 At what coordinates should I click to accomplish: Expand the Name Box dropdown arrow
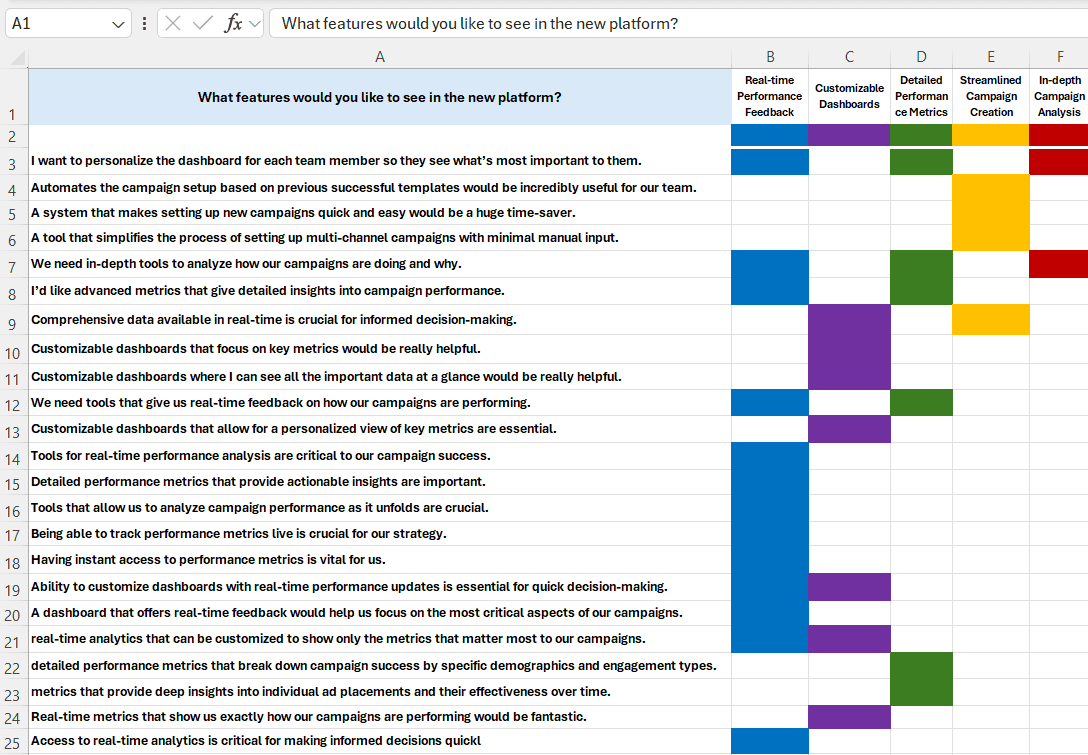tap(118, 24)
